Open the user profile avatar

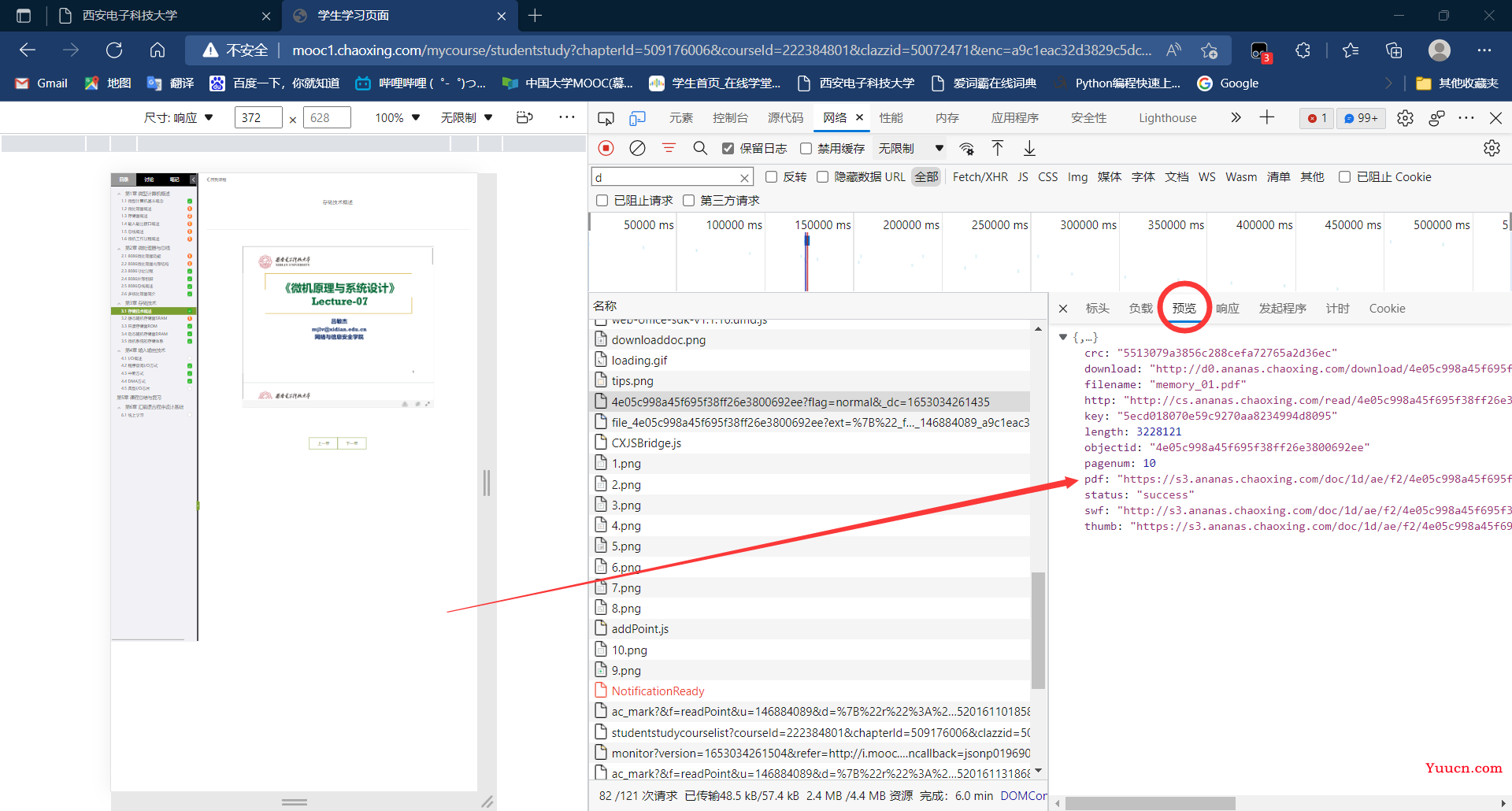click(x=1440, y=50)
